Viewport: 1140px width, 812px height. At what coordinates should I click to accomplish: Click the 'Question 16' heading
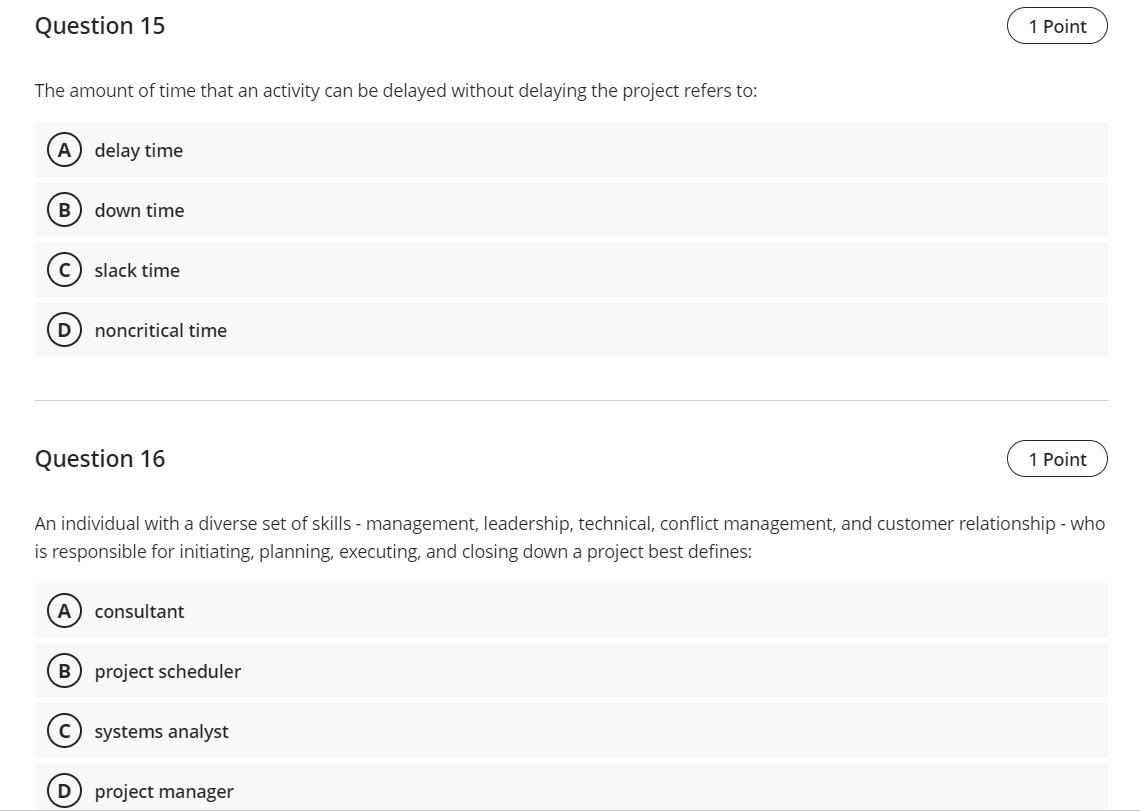click(x=100, y=459)
